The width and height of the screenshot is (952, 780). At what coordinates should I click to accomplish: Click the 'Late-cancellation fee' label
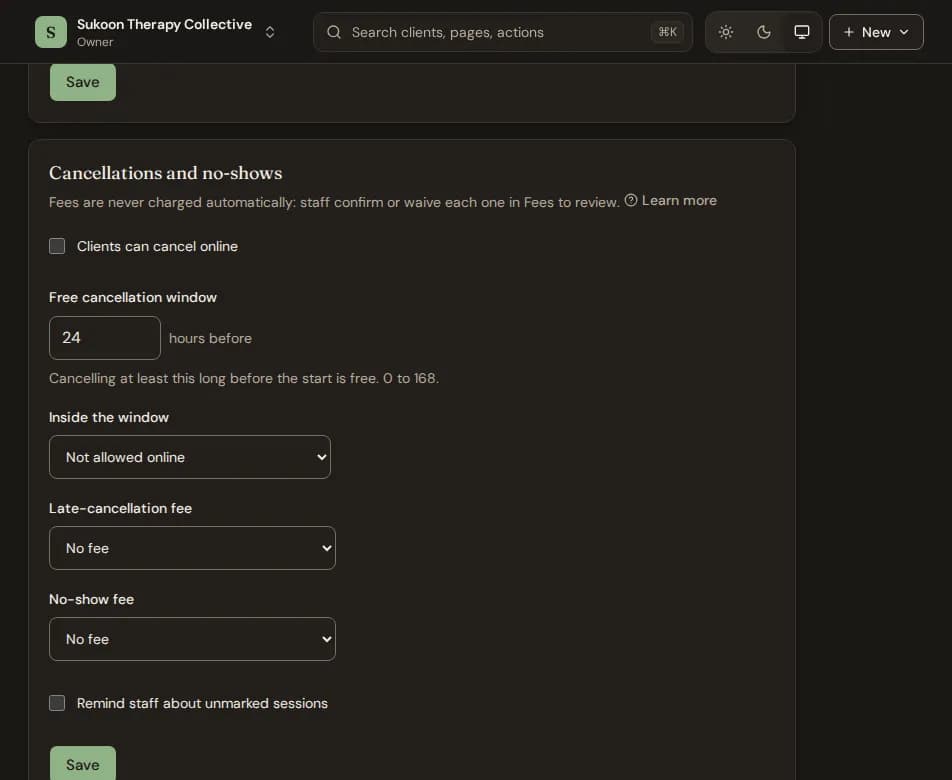click(120, 509)
